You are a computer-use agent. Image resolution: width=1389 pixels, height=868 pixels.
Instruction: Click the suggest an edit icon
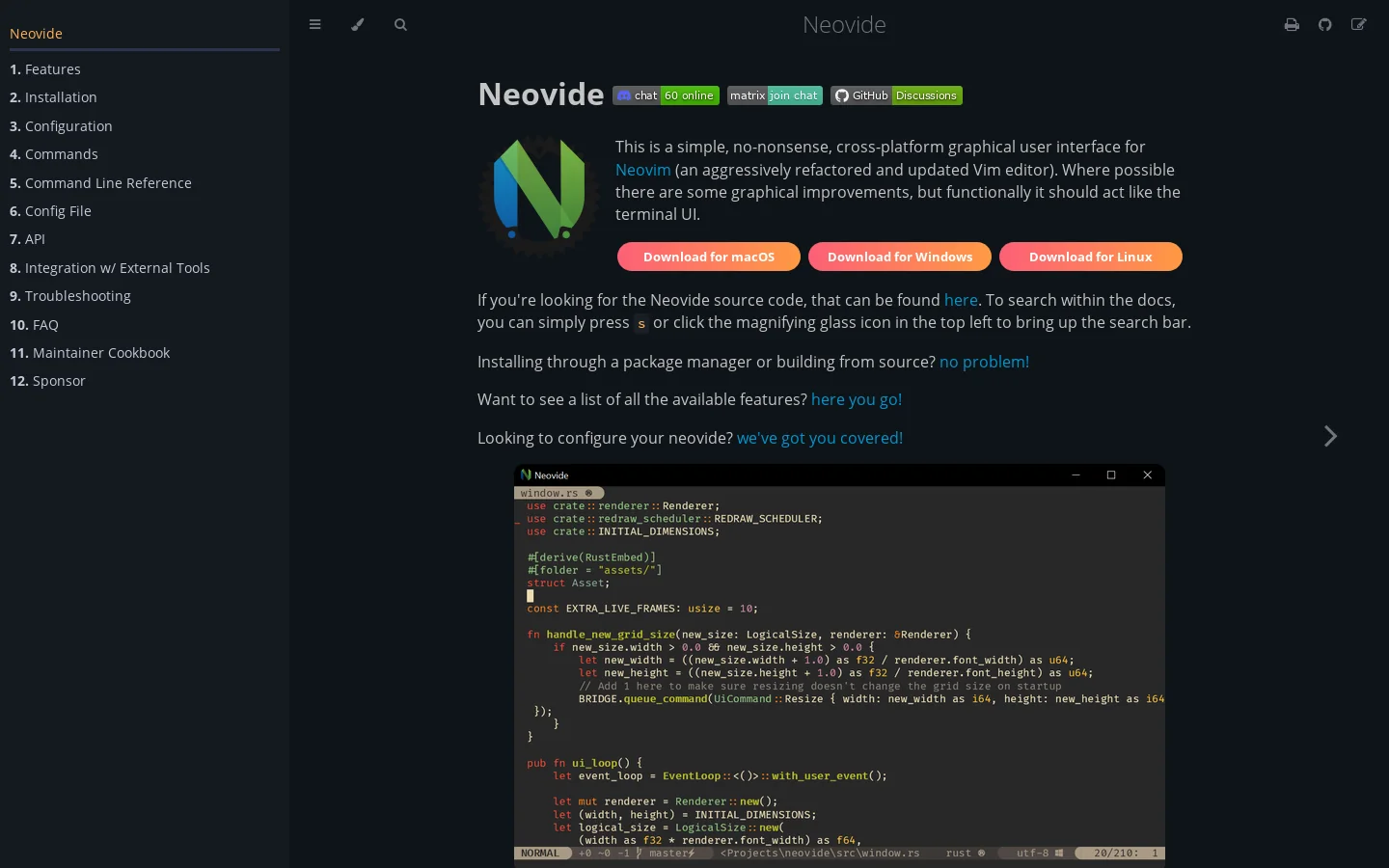pyautogui.click(x=1358, y=24)
